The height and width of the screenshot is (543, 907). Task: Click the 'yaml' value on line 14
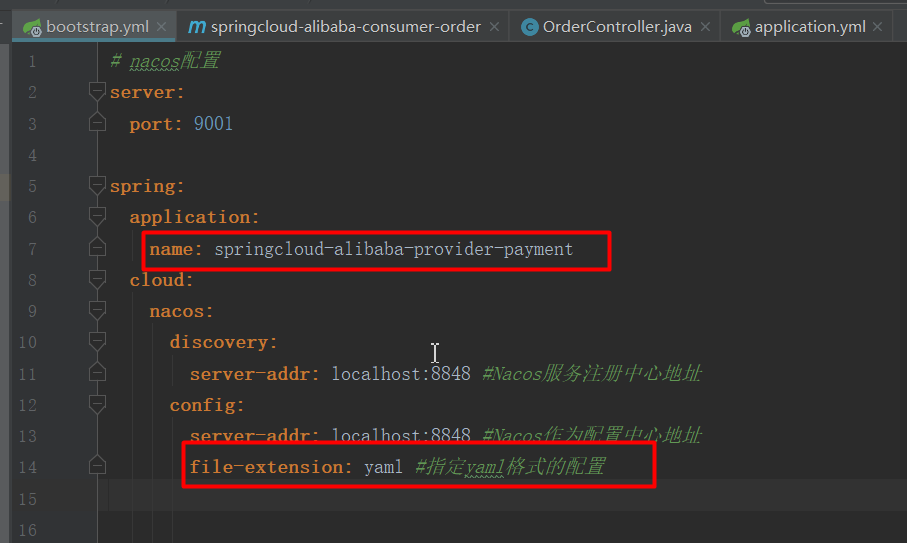coord(384,467)
